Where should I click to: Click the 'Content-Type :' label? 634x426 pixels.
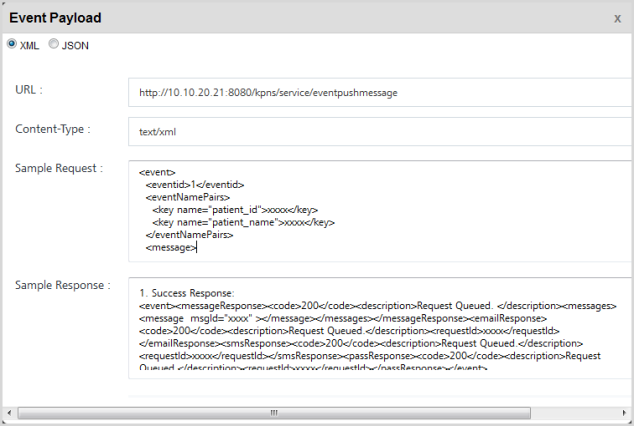tap(53, 129)
